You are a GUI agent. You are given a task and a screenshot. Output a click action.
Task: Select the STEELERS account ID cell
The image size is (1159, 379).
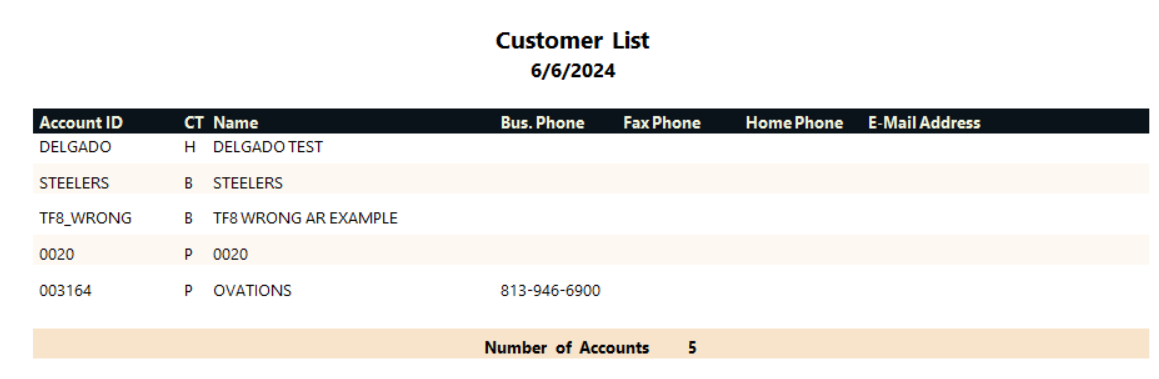pyautogui.click(x=74, y=183)
